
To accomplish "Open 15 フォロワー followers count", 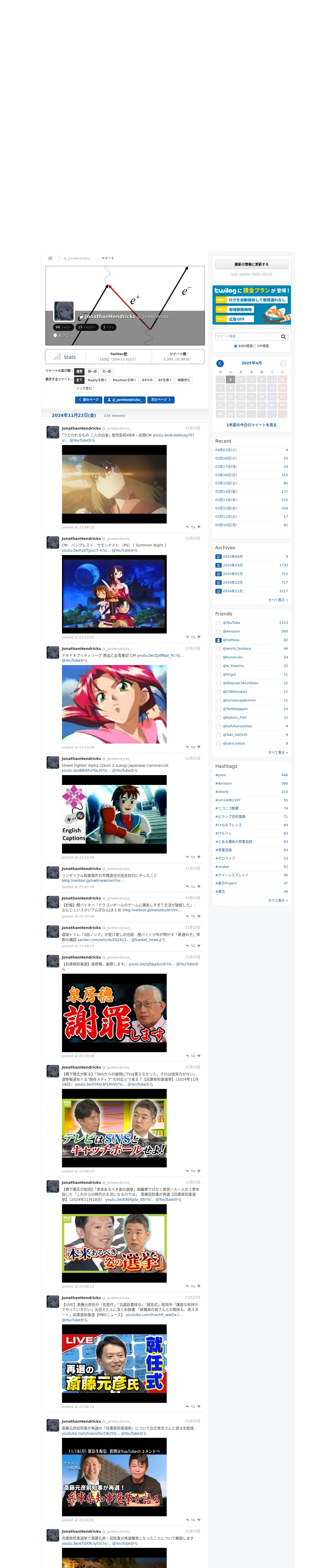I will tap(87, 327).
